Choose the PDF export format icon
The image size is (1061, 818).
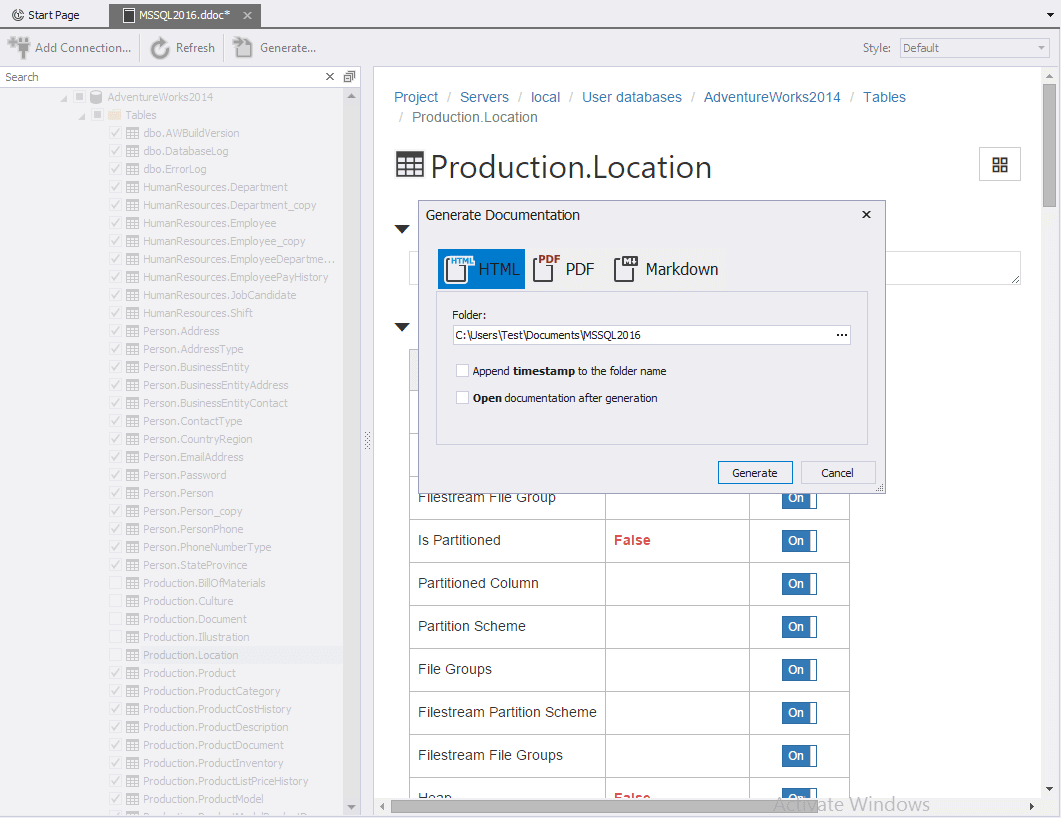point(546,268)
